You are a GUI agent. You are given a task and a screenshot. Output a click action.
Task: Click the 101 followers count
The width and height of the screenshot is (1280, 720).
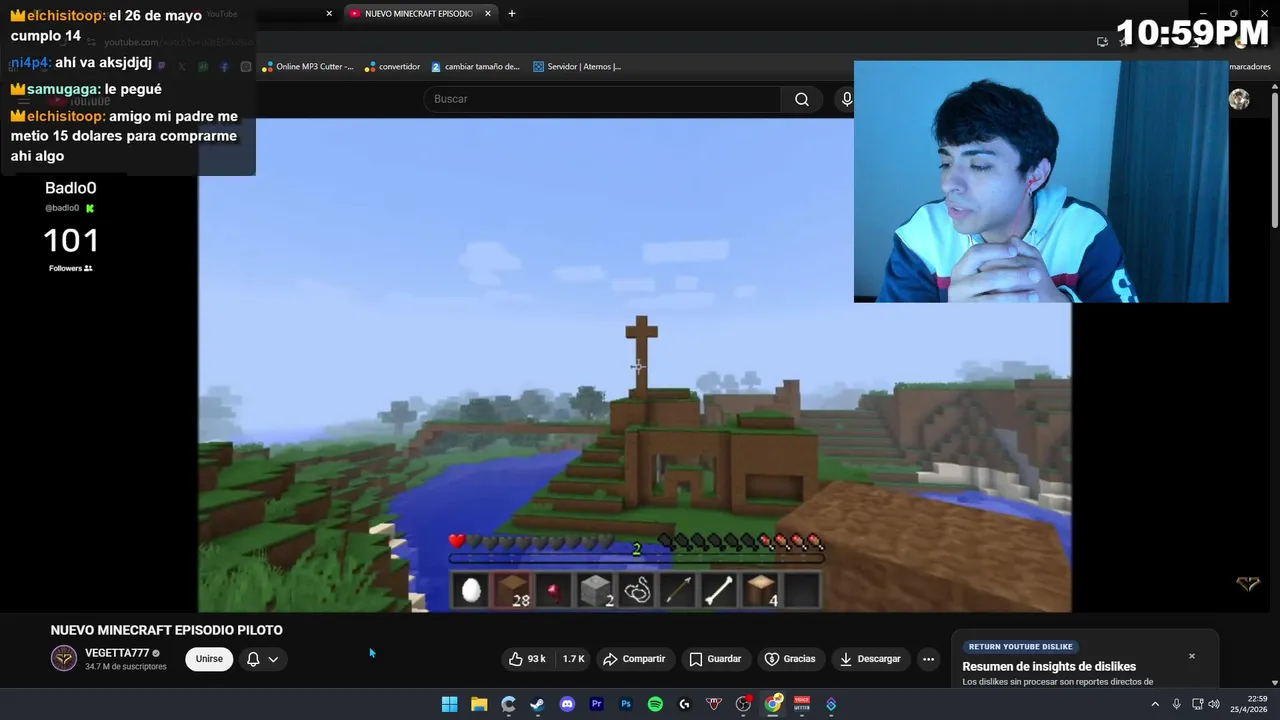(x=71, y=241)
